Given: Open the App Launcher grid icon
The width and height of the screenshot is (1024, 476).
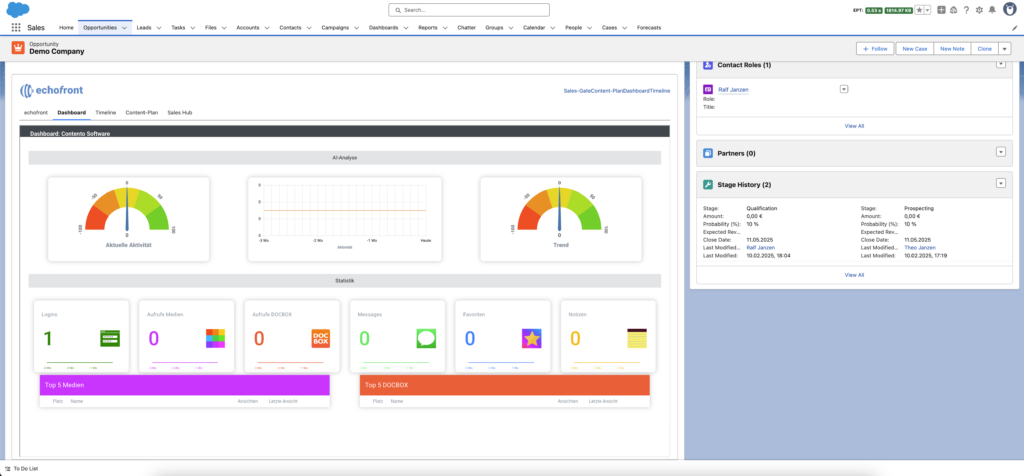Looking at the screenshot, I should click(16, 28).
